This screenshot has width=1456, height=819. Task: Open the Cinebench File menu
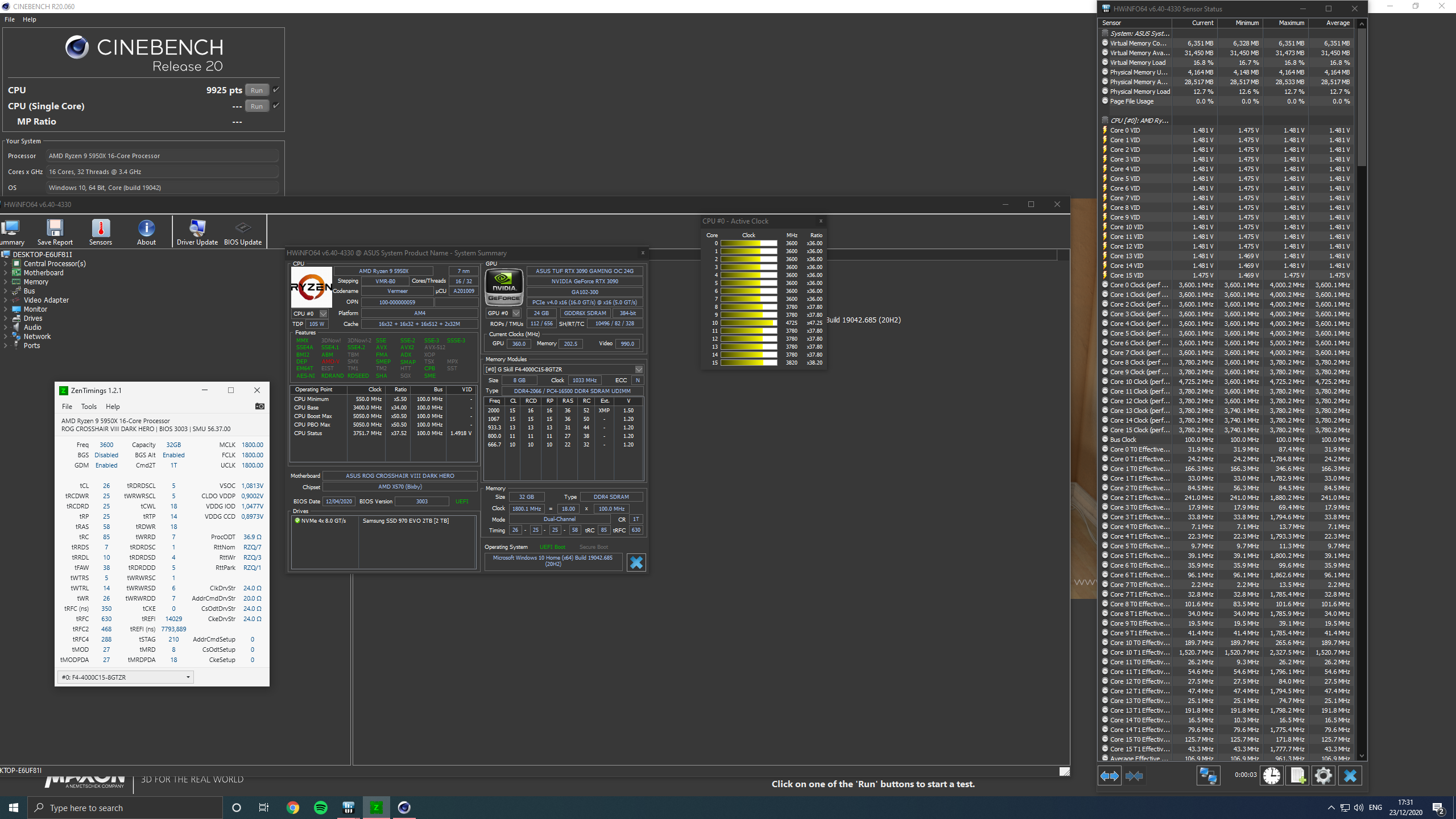(x=10, y=19)
